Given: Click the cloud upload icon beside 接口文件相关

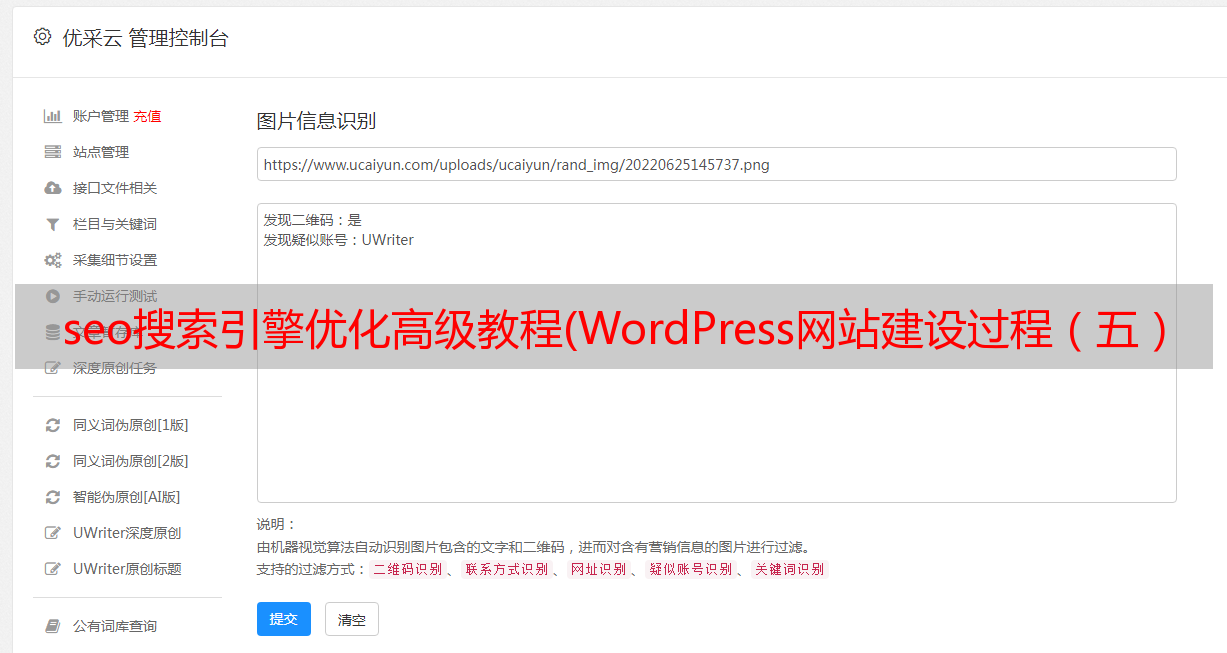Looking at the screenshot, I should pos(53,188).
